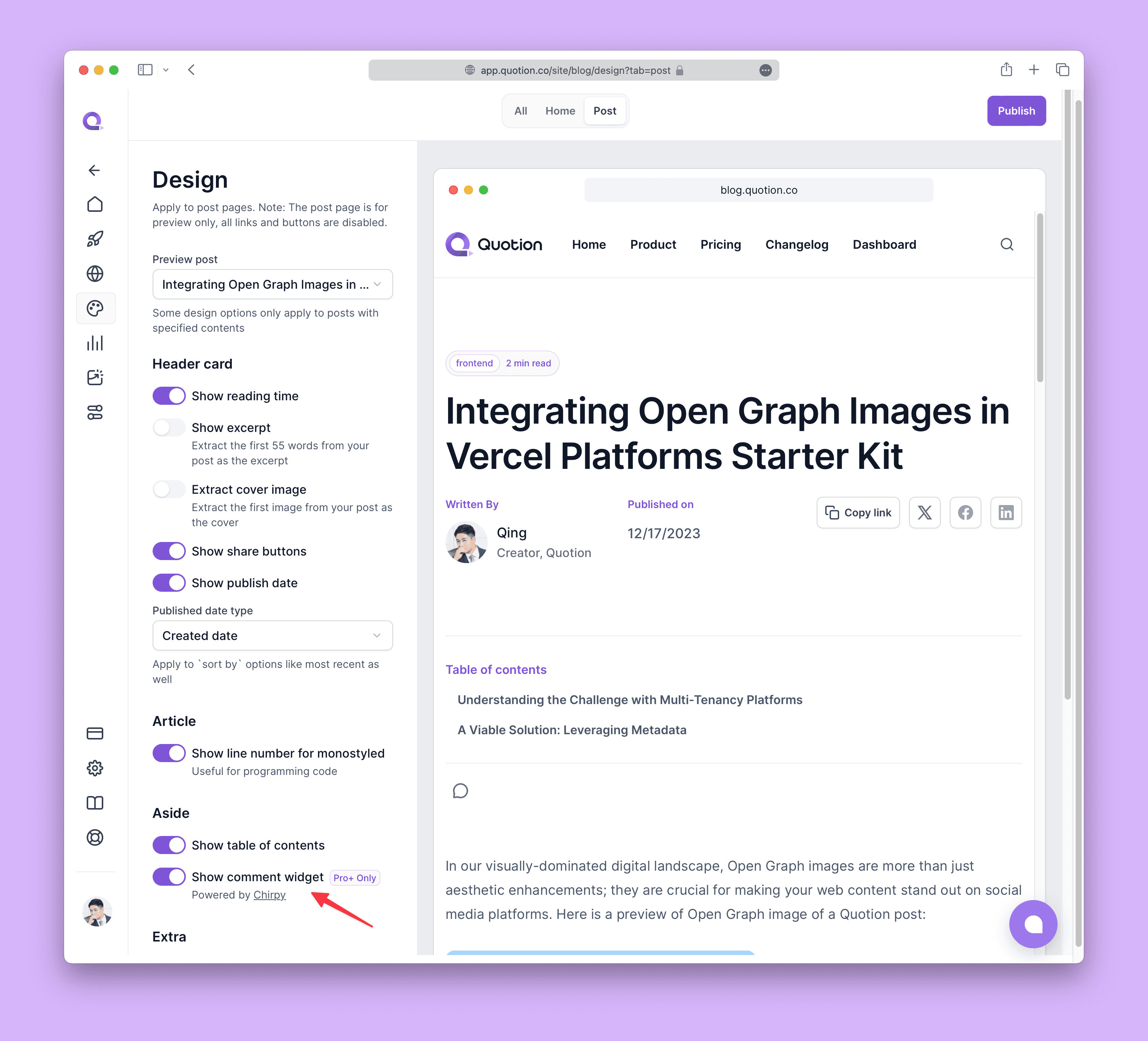This screenshot has height=1041, width=1148.
Task: Switch to the All tab
Action: coord(520,111)
